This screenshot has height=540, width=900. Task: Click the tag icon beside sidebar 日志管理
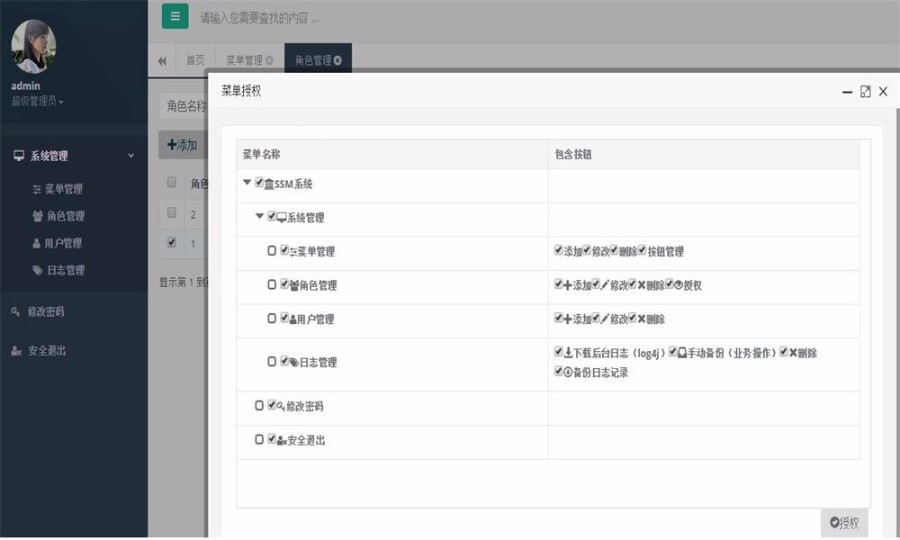tap(37, 270)
